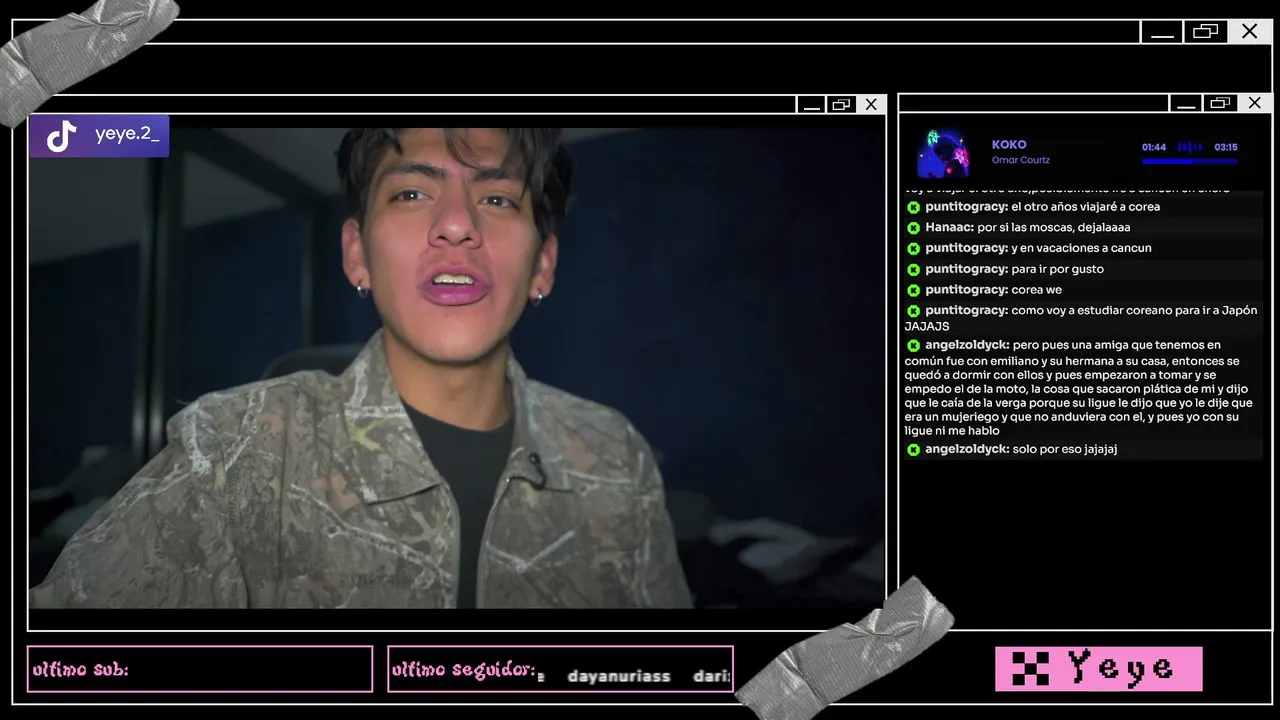Restore the chat window frame

coord(1219,103)
